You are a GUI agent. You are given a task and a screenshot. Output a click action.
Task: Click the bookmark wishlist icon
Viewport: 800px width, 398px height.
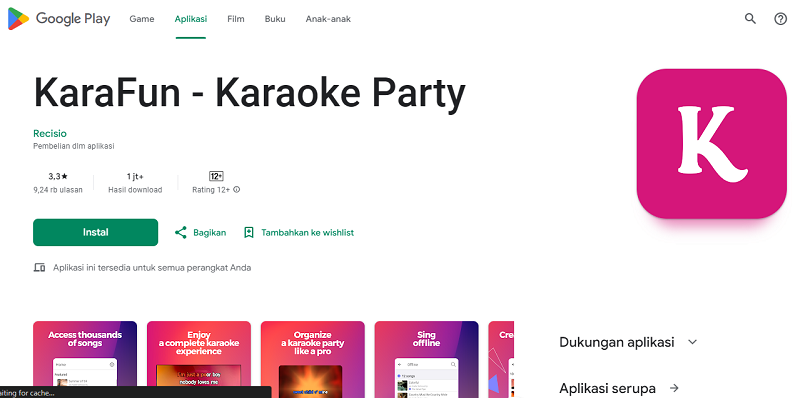tap(248, 233)
